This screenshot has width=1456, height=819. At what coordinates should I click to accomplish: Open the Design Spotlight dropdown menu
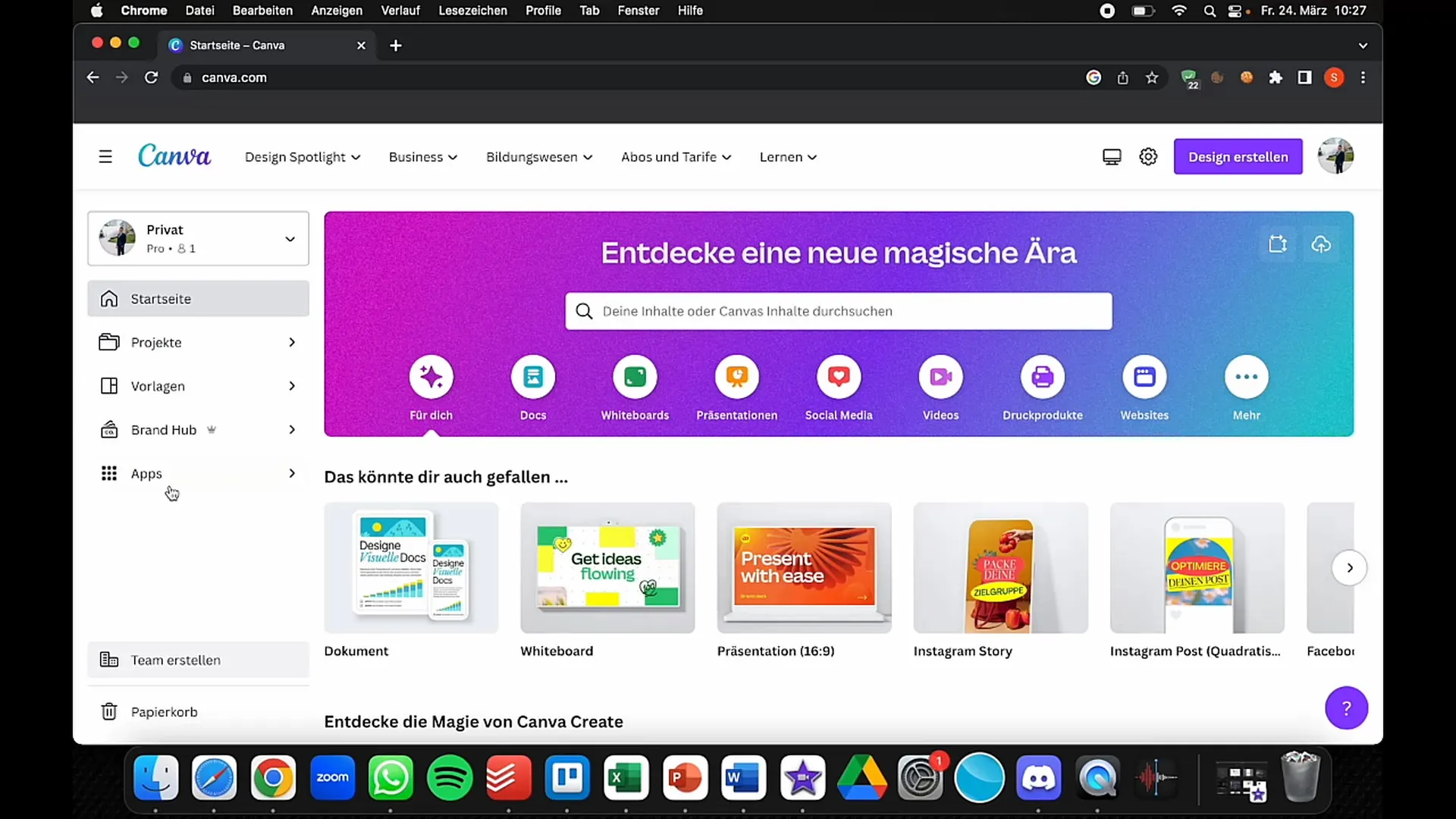[302, 156]
